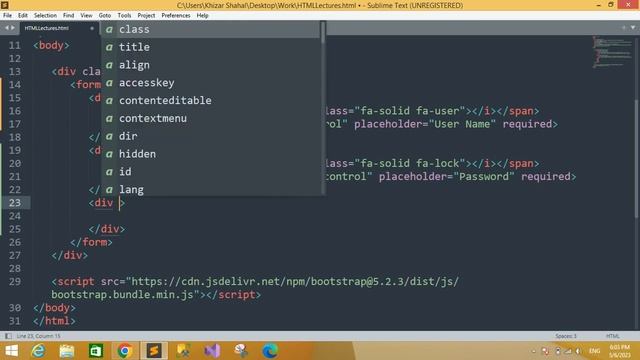Click the new tab plus button
640x360 pixels.
pos(624,28)
